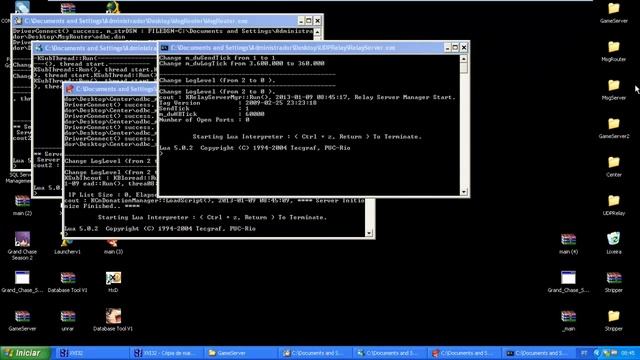Click 'Change m_dwLogTick' line in RelayServer console

242,64
